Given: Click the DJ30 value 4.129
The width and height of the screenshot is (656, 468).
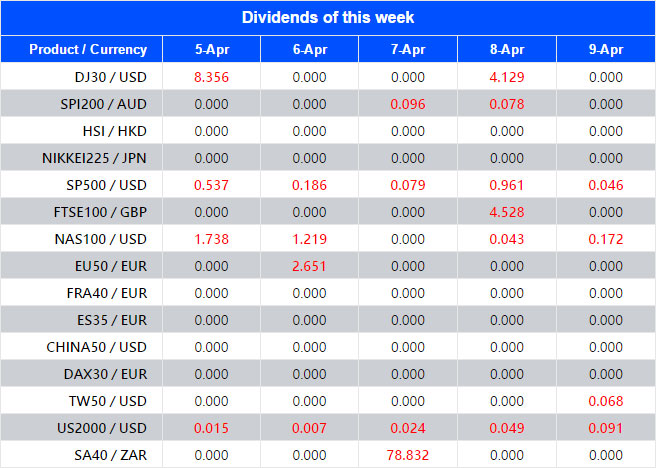Looking at the screenshot, I should point(506,76).
